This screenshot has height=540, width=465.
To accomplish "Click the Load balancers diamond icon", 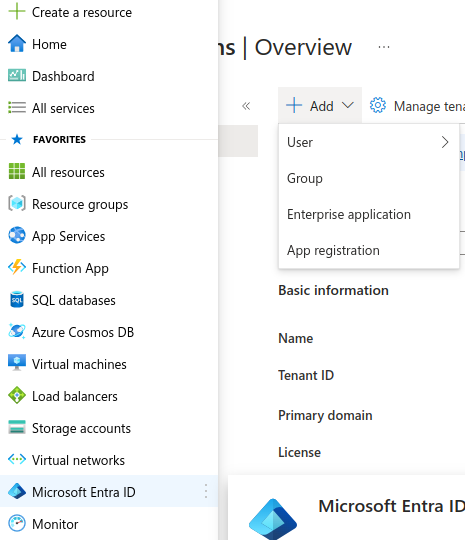I will pos(17,395).
